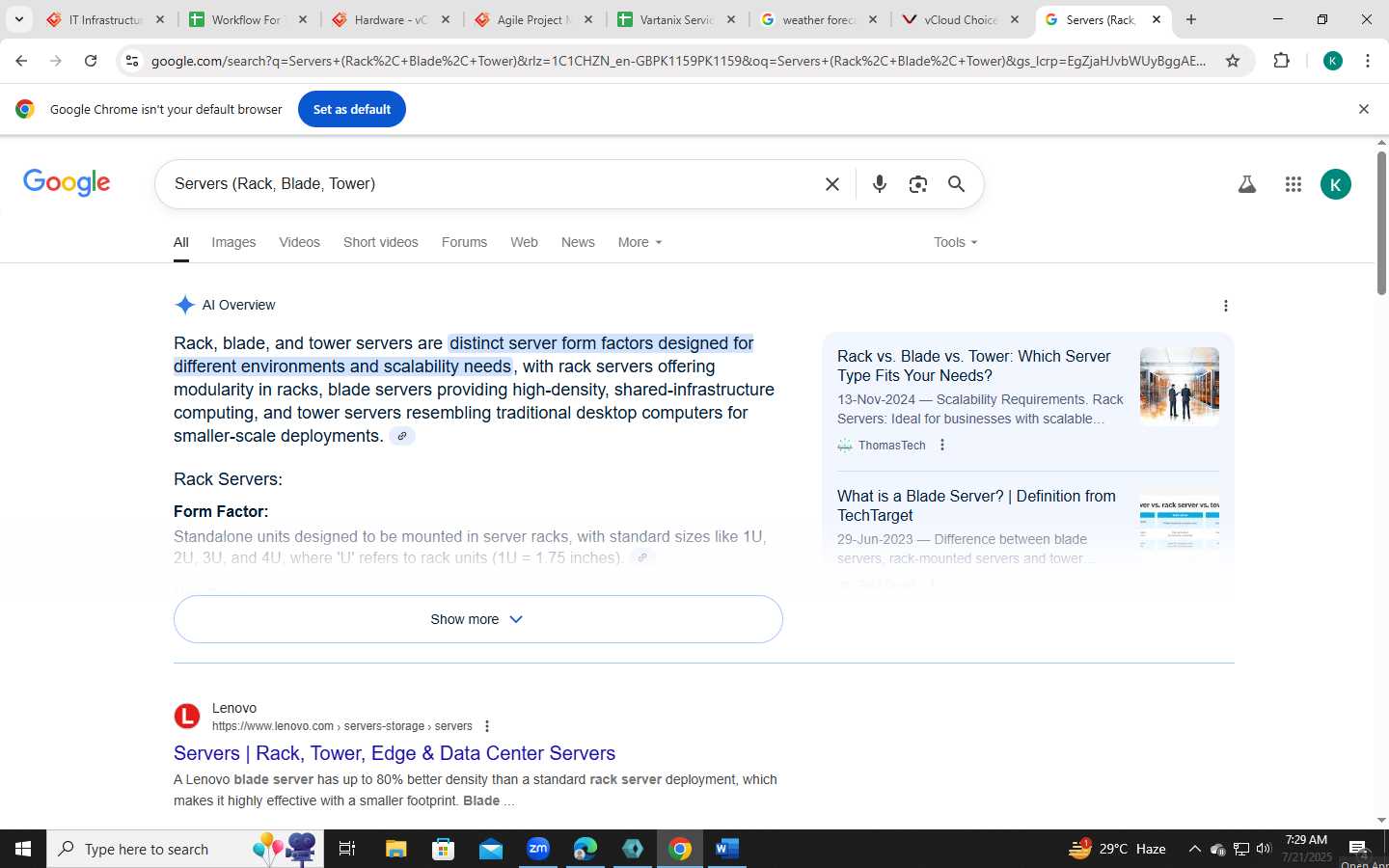Viewport: 1389px width, 868px height.
Task: Bookmark this page with the star icon
Action: click(x=1233, y=61)
